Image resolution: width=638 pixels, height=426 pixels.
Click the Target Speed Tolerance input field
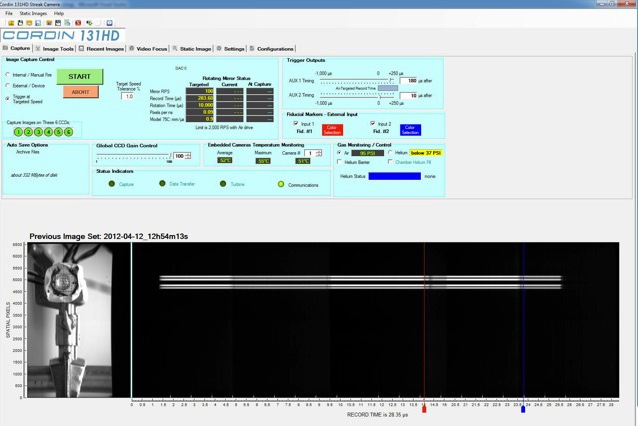pyautogui.click(x=126, y=96)
